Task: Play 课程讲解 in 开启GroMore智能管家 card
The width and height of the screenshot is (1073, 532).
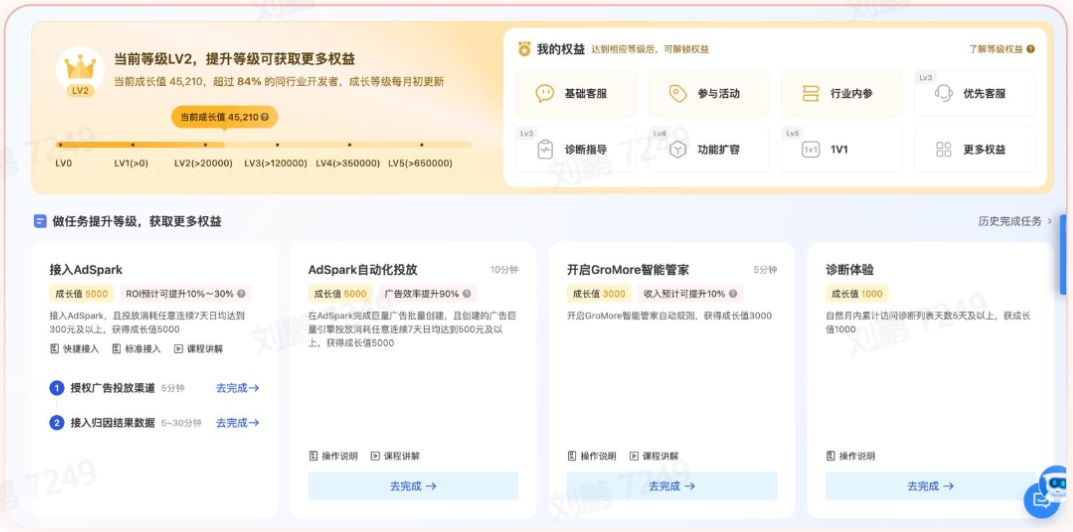Action: point(654,456)
